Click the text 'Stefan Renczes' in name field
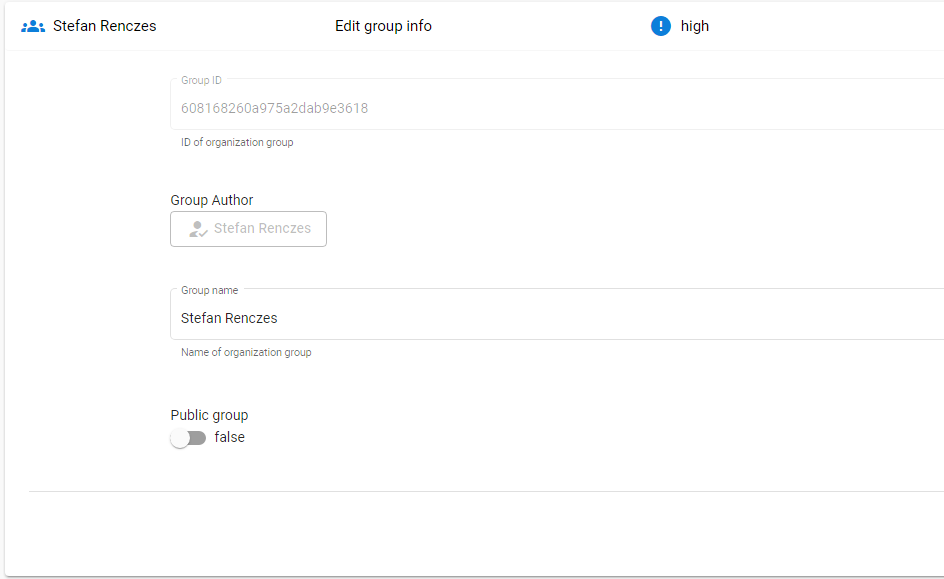 click(229, 318)
